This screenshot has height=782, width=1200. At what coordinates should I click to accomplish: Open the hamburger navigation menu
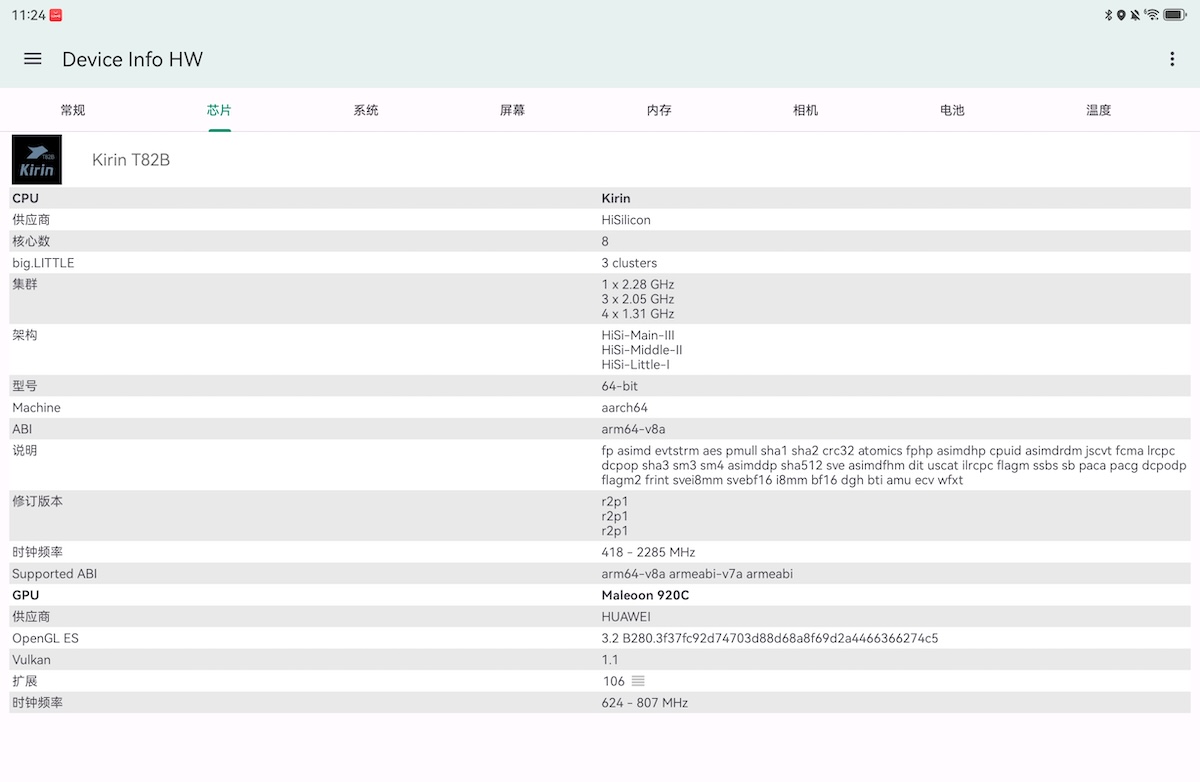[x=33, y=59]
